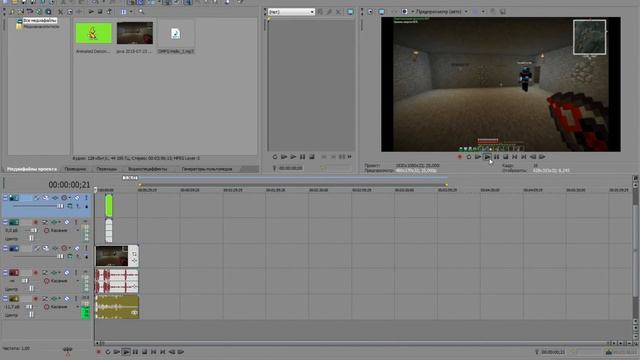This screenshot has height=360, width=640.
Task: Switch to Медиафайлы проекта tab
Action: click(32, 169)
